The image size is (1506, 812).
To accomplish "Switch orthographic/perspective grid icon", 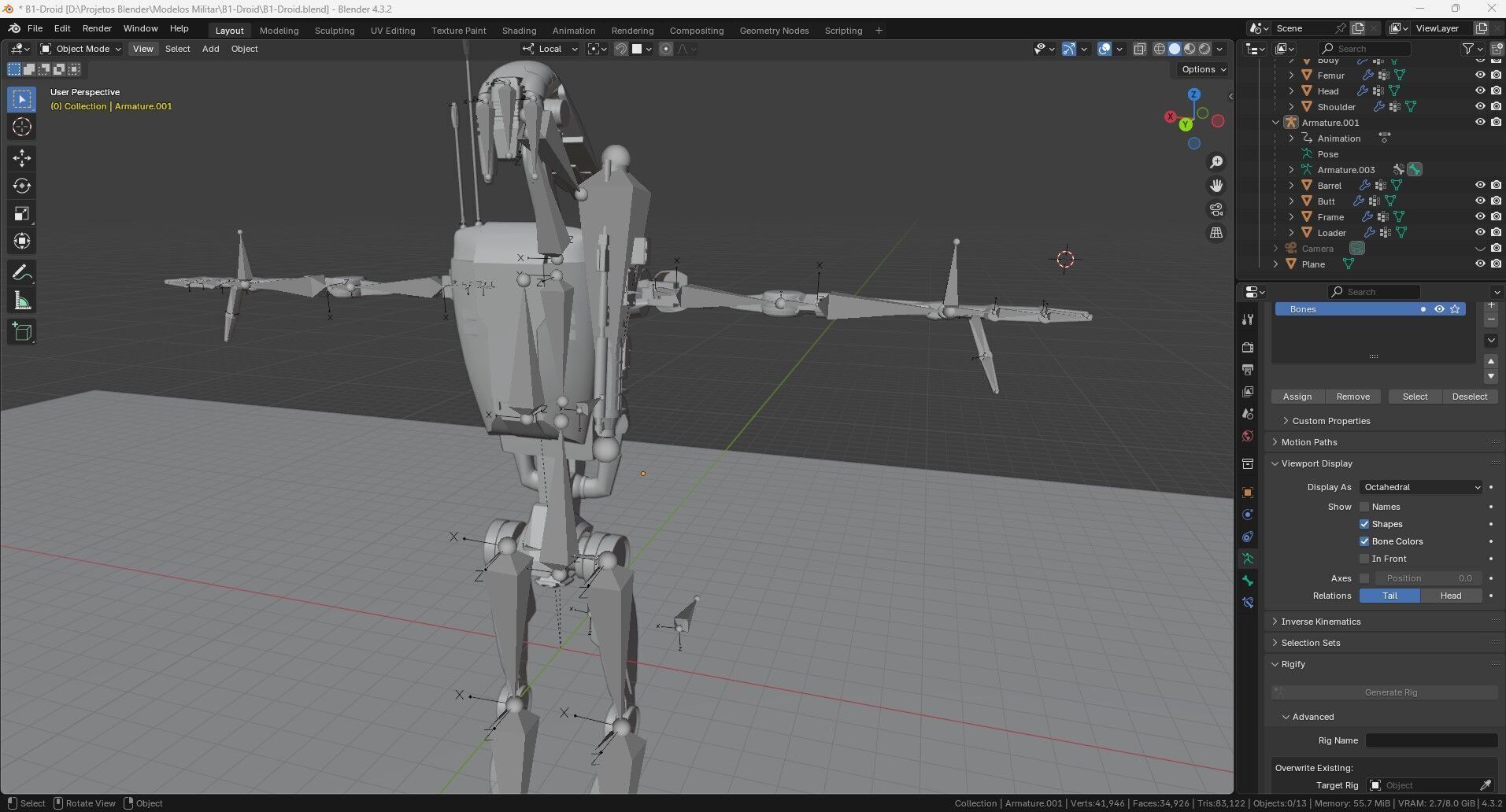I will (x=1216, y=233).
